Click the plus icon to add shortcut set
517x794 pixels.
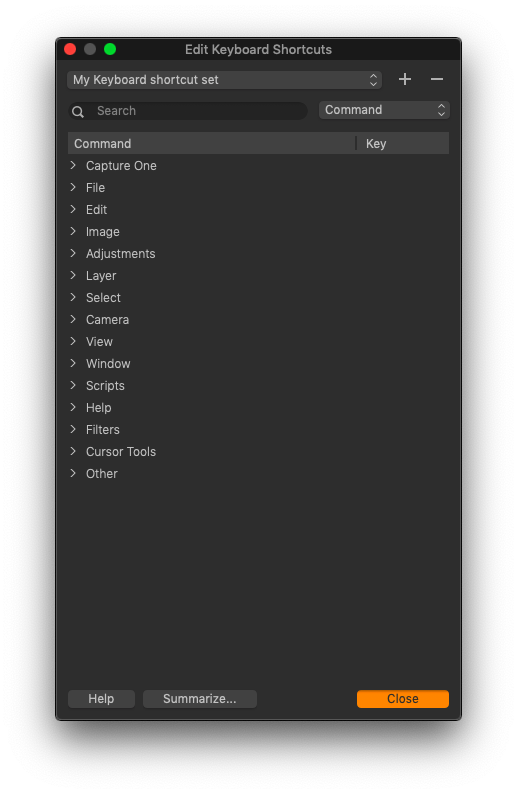click(x=405, y=80)
